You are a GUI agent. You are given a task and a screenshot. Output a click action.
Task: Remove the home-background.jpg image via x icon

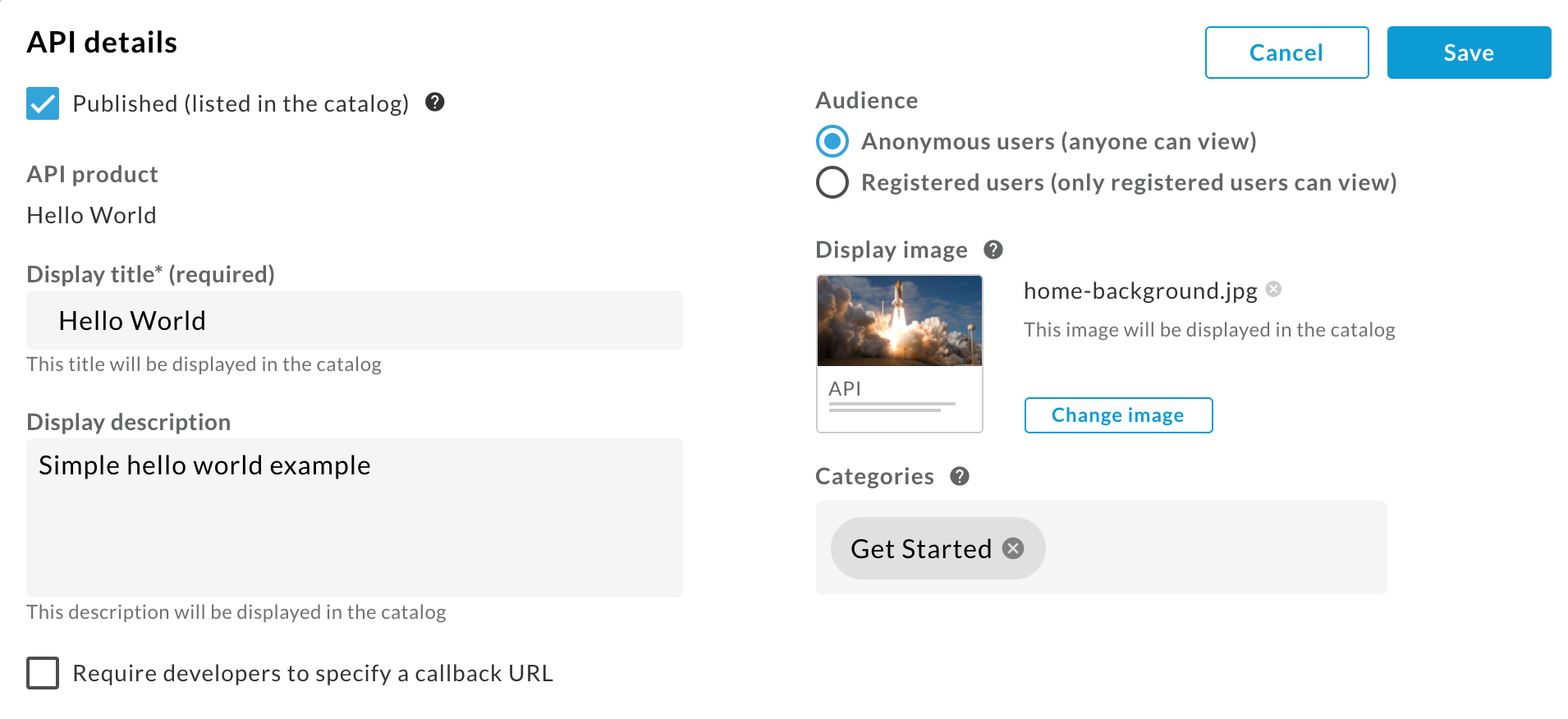1273,289
